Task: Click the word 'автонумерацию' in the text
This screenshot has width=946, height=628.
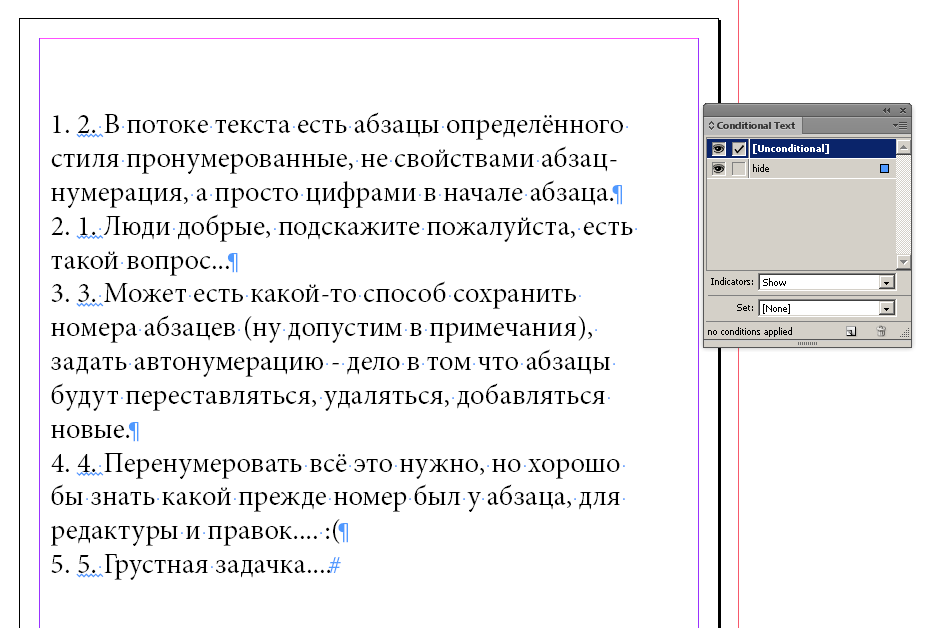Action: (229, 363)
